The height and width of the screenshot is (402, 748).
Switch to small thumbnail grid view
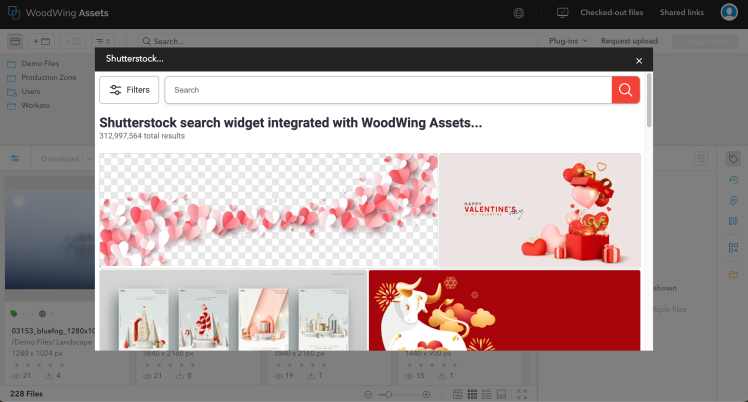click(x=472, y=394)
